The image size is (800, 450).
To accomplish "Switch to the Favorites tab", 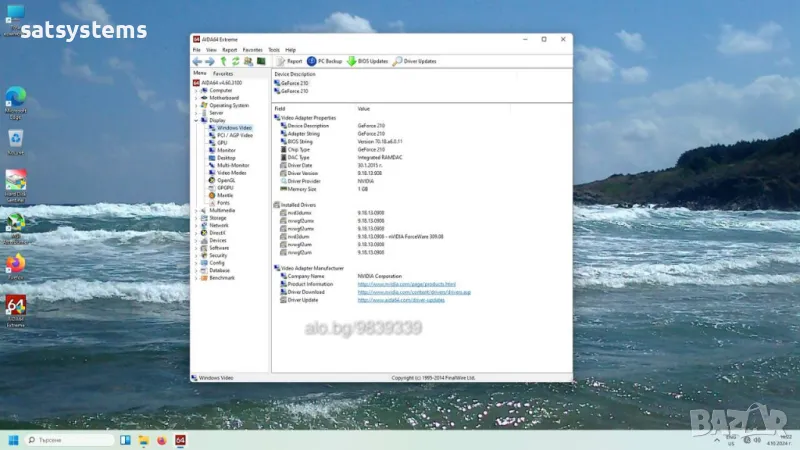I will click(223, 73).
